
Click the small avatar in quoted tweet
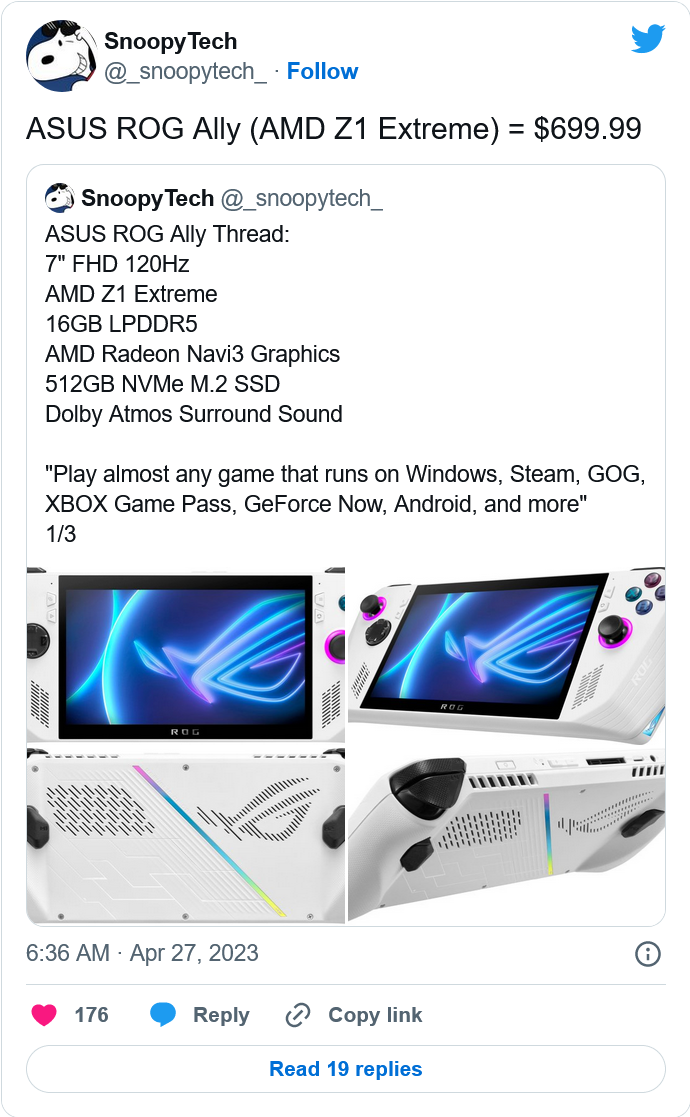(x=59, y=198)
